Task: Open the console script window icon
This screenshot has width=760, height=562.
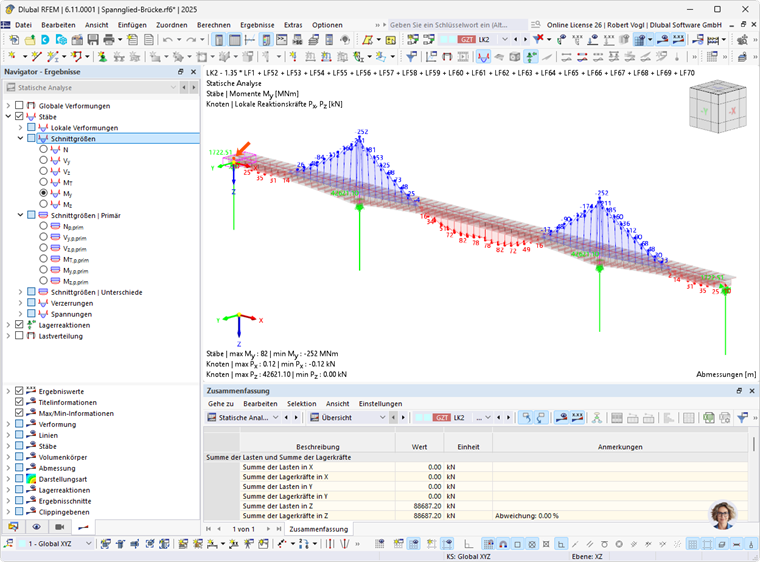Action: 282,40
